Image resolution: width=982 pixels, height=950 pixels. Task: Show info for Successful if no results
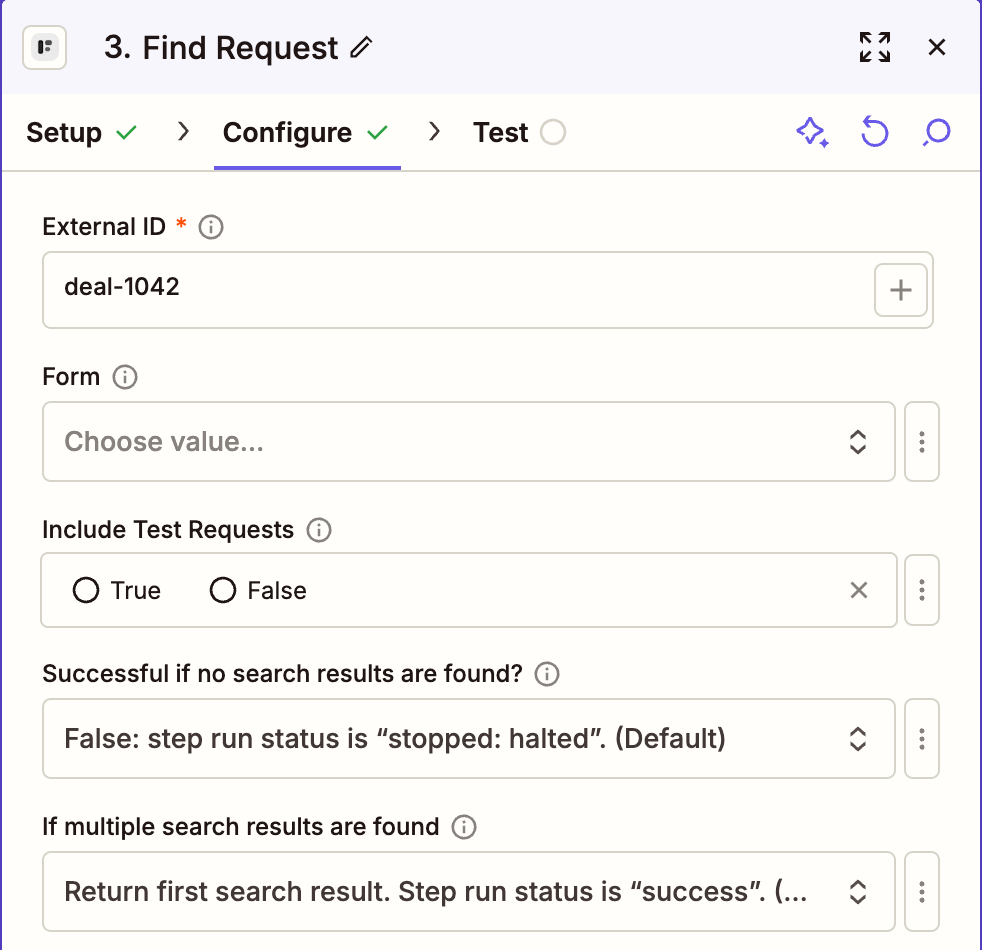[547, 674]
